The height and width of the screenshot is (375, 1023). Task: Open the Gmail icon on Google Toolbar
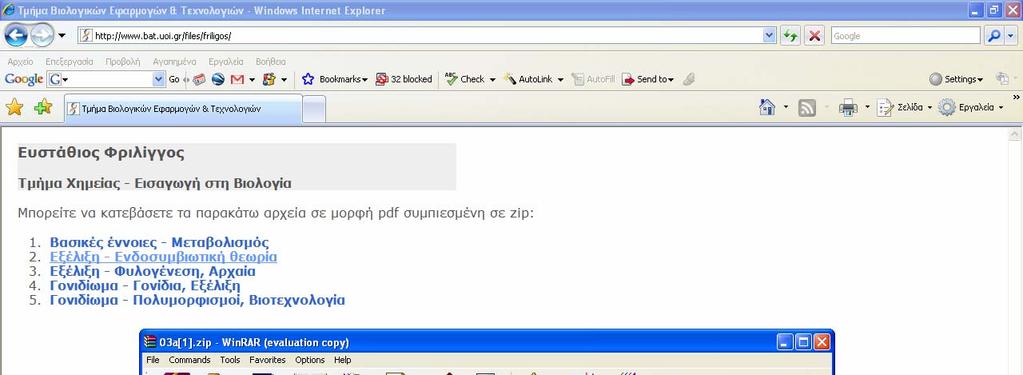[237, 79]
